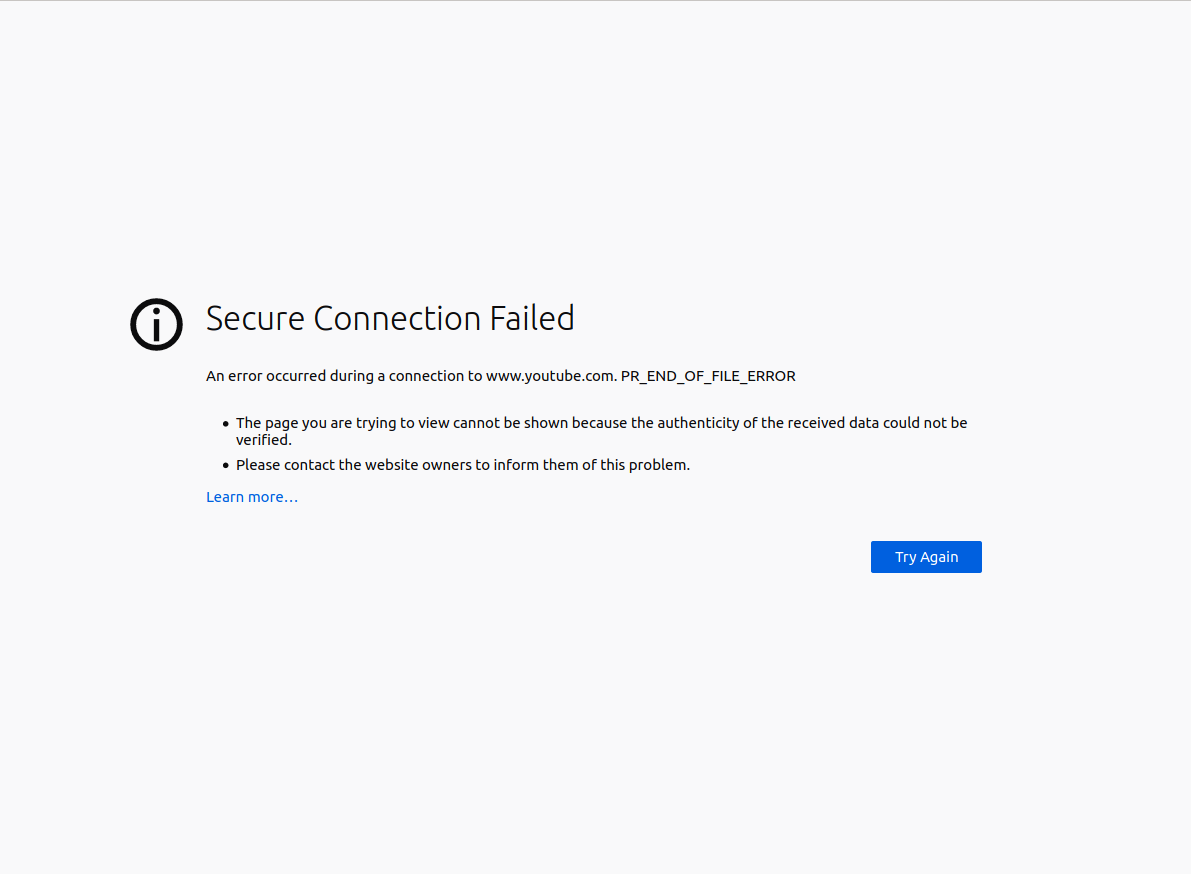Screen dimensions: 1191x874
Task: Click the PR_END_OF_FILE_ERROR code text
Action: click(708, 376)
